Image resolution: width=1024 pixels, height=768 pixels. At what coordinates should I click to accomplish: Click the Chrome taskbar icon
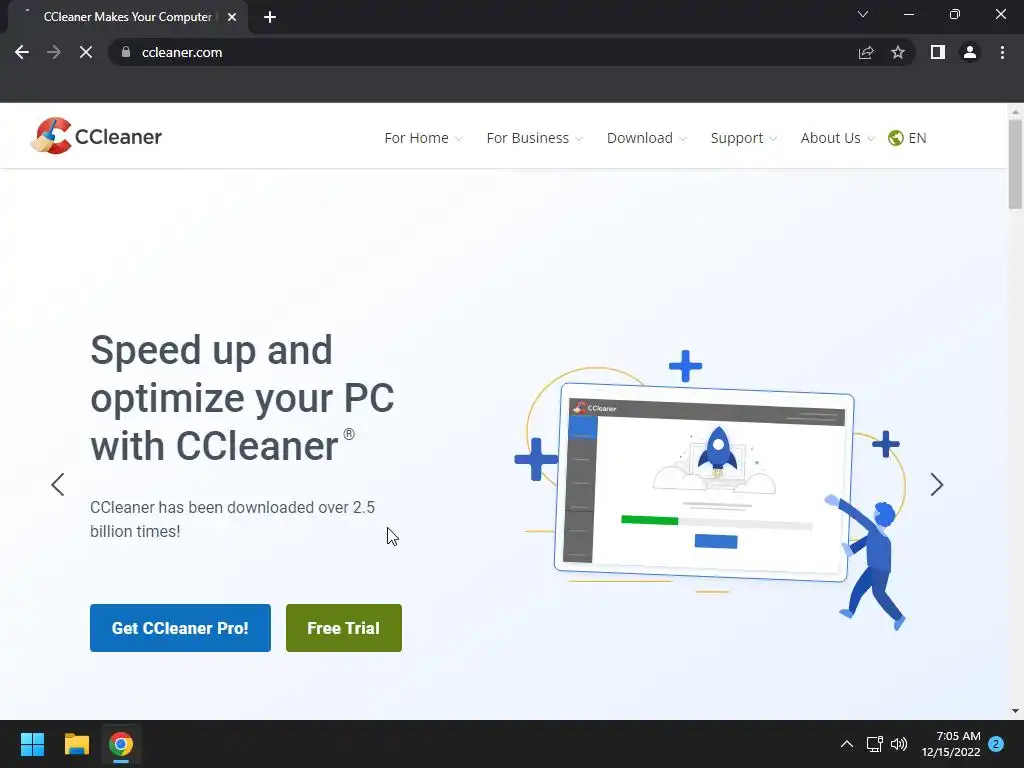click(121, 744)
